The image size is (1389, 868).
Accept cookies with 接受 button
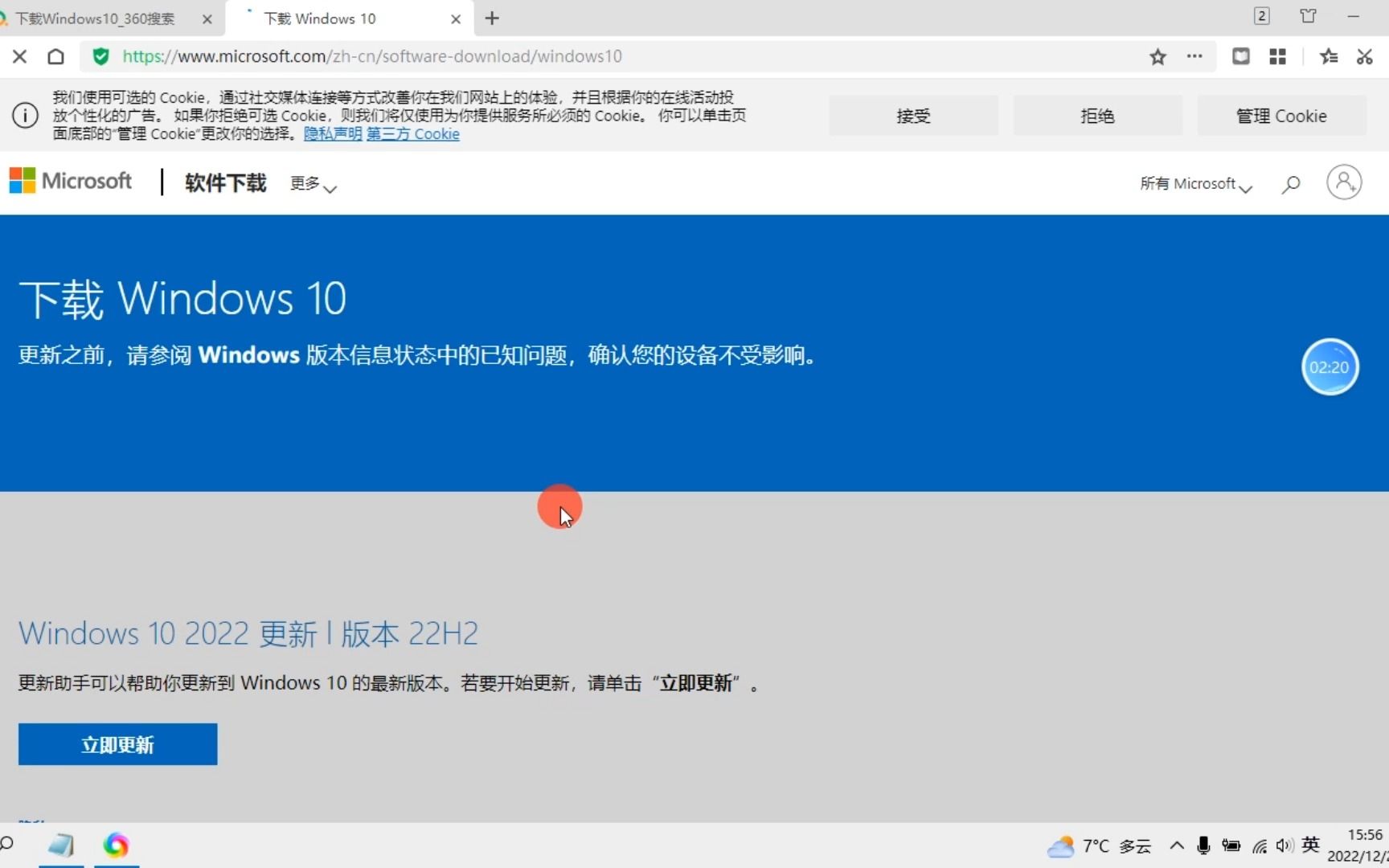(x=913, y=116)
